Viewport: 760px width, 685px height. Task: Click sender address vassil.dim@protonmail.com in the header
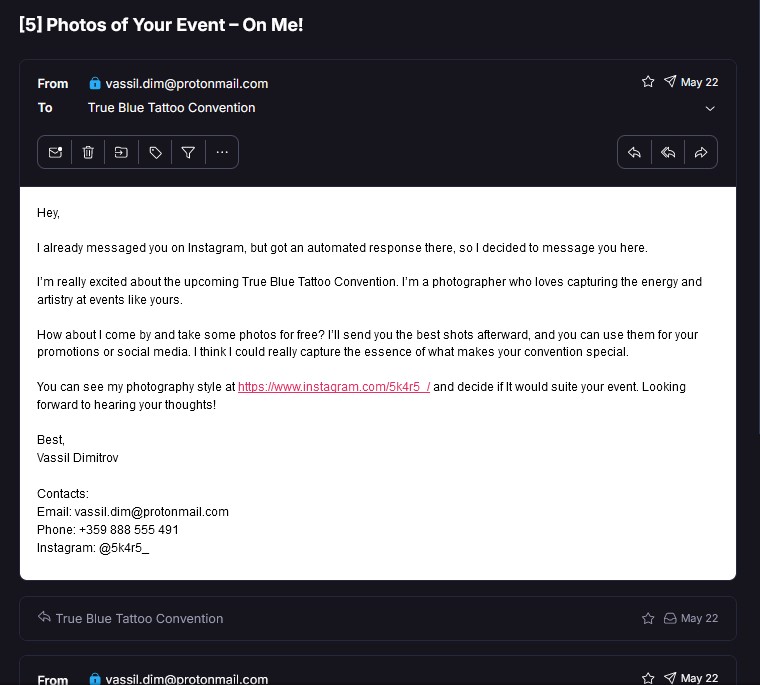pos(186,83)
